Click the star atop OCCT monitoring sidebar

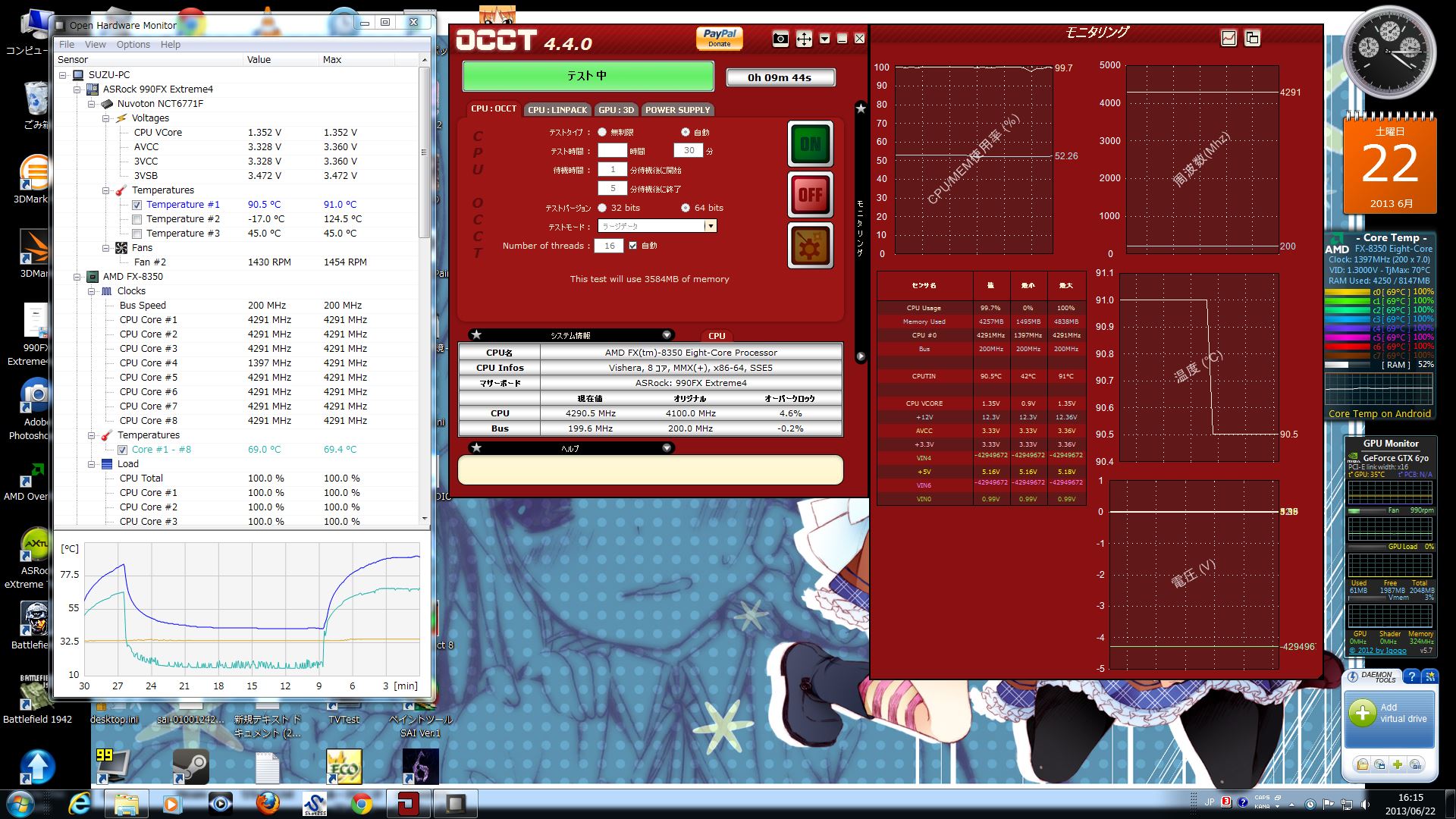click(x=861, y=108)
